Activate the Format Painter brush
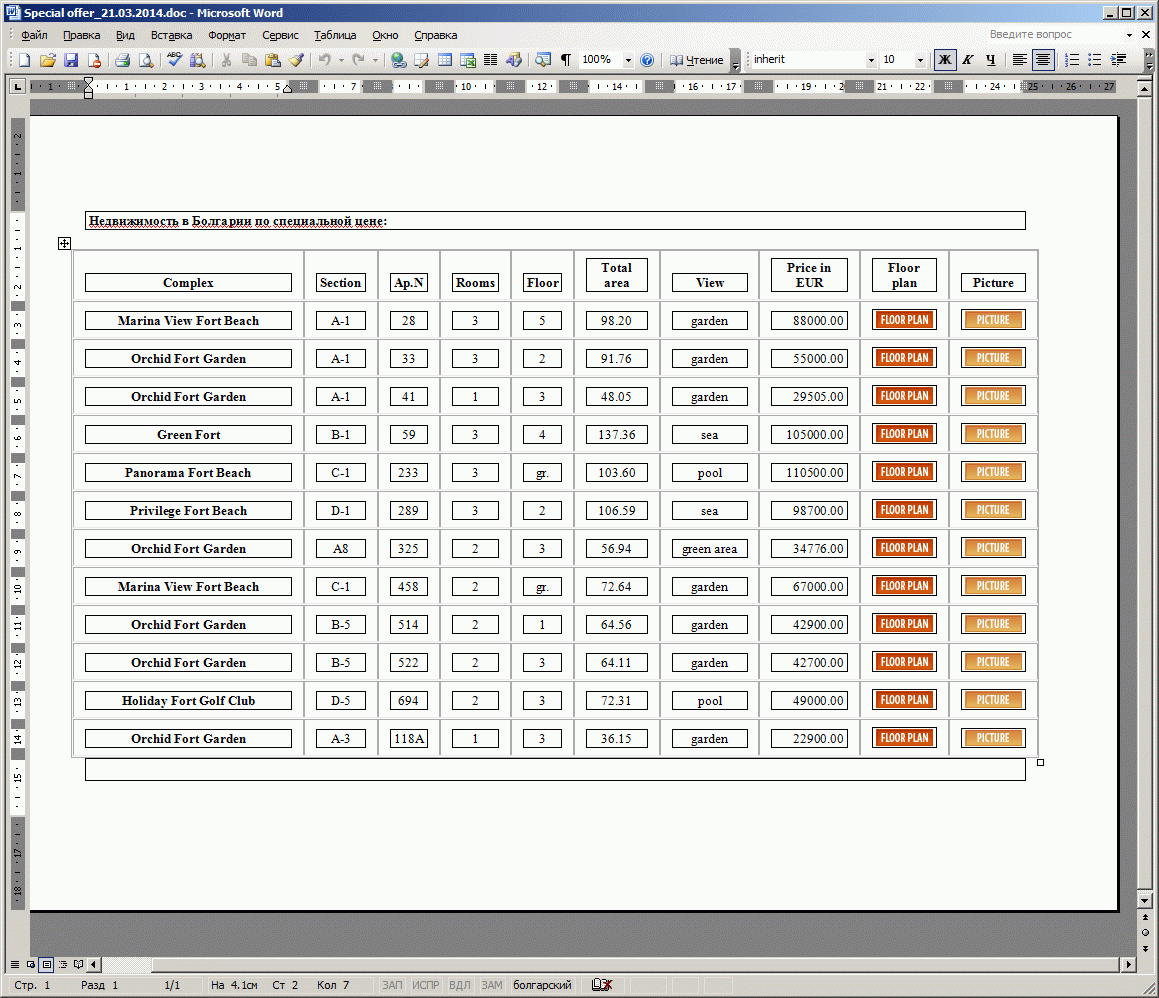This screenshot has height=998, width=1159. tap(296, 60)
